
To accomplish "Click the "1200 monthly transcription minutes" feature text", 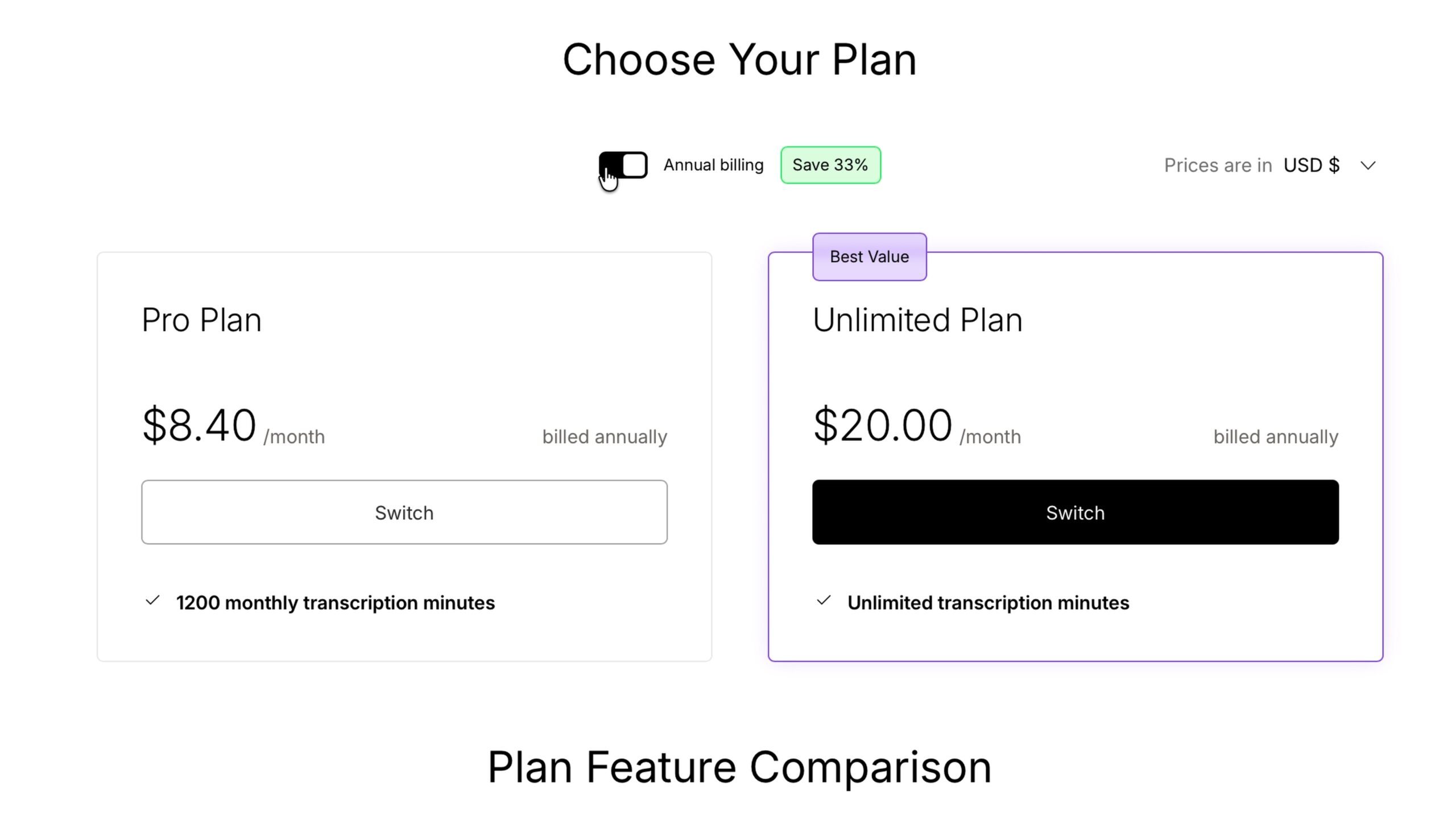I will [336, 603].
